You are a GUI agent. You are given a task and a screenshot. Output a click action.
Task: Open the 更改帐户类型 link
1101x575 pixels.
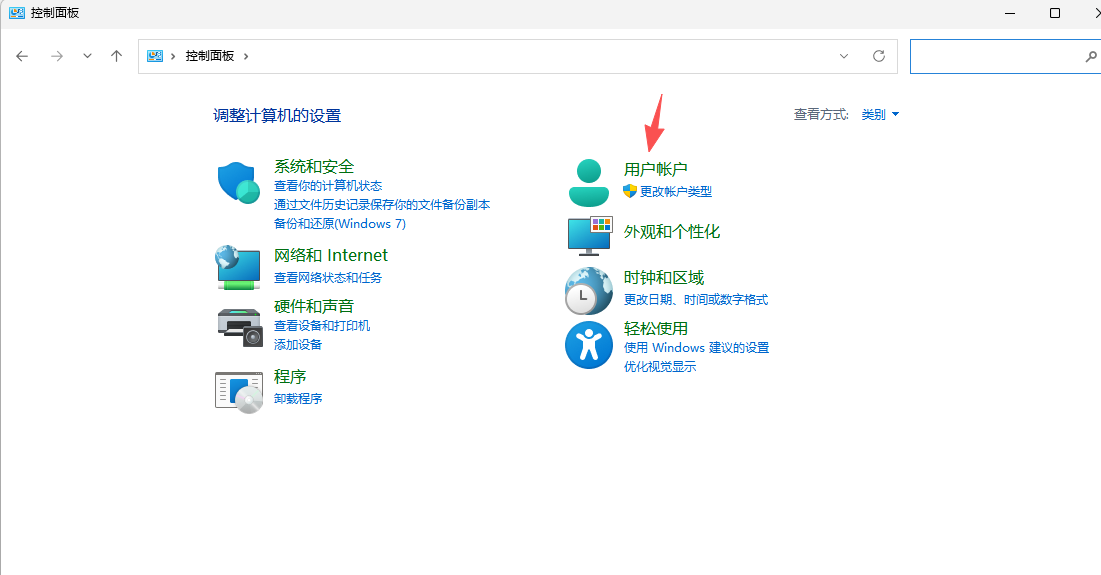(x=675, y=191)
